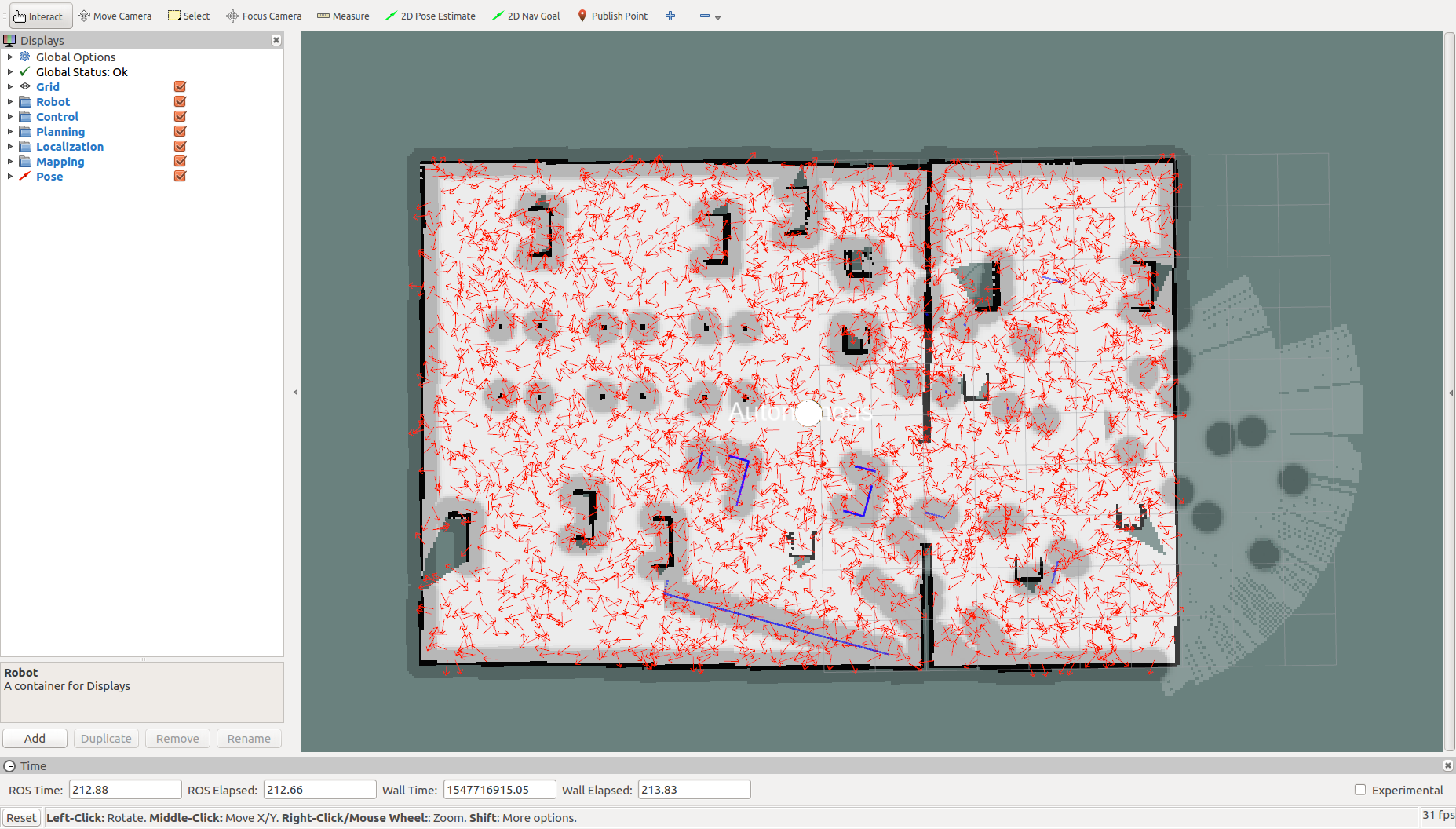Image resolution: width=1456 pixels, height=829 pixels.
Task: Click the right side panel arrow handle
Action: coord(1451,392)
